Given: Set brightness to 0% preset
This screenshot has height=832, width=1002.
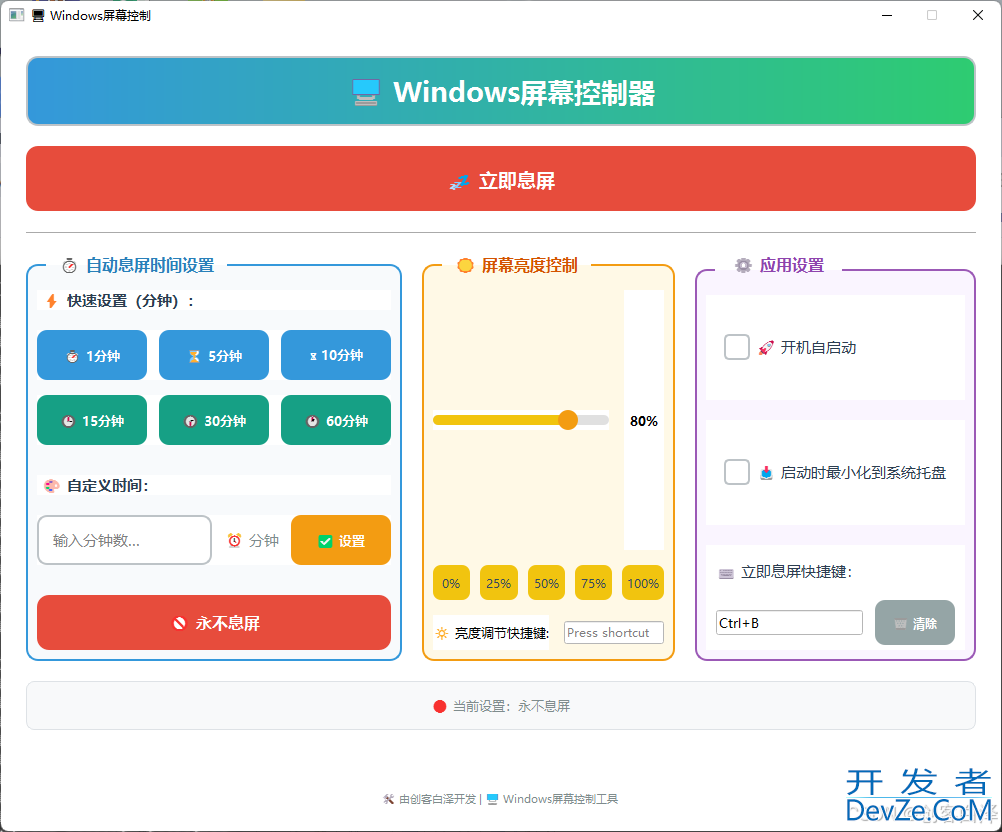Looking at the screenshot, I should pyautogui.click(x=451, y=583).
